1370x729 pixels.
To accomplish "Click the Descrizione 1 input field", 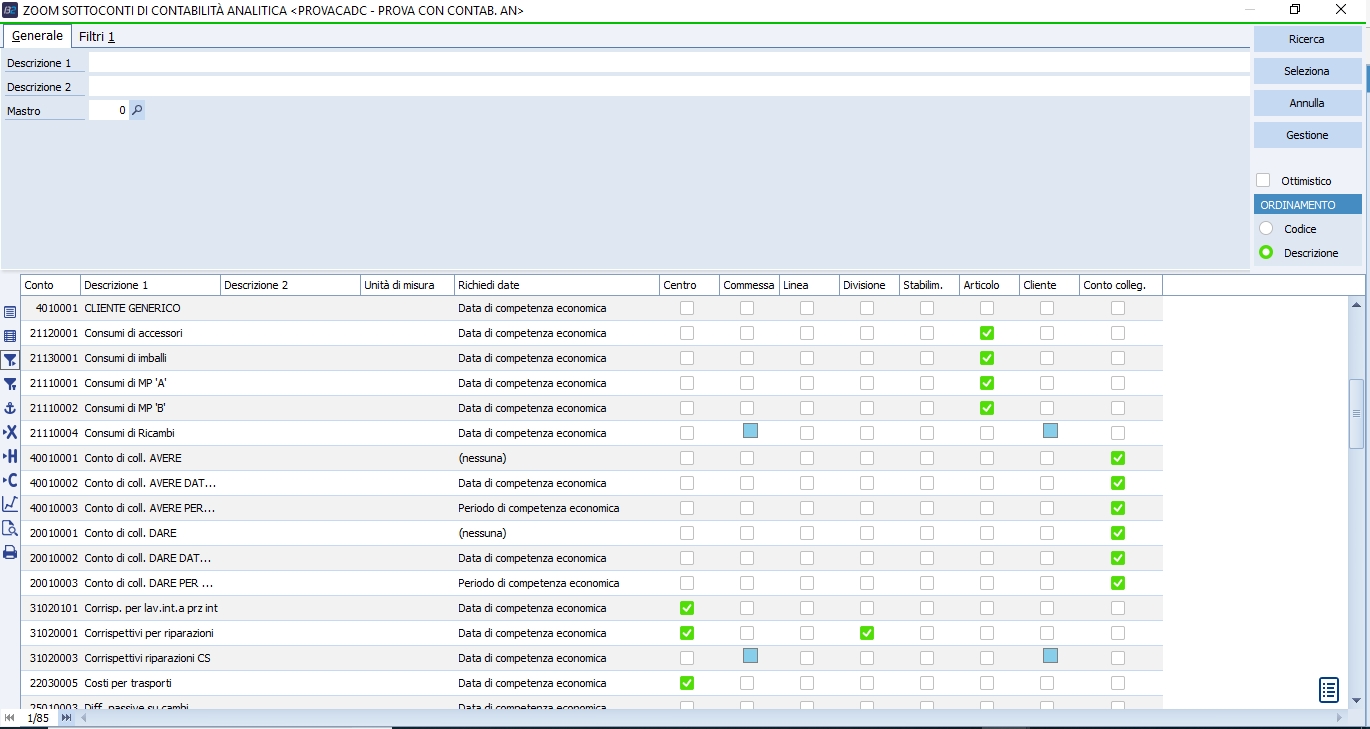I will pyautogui.click(x=668, y=63).
